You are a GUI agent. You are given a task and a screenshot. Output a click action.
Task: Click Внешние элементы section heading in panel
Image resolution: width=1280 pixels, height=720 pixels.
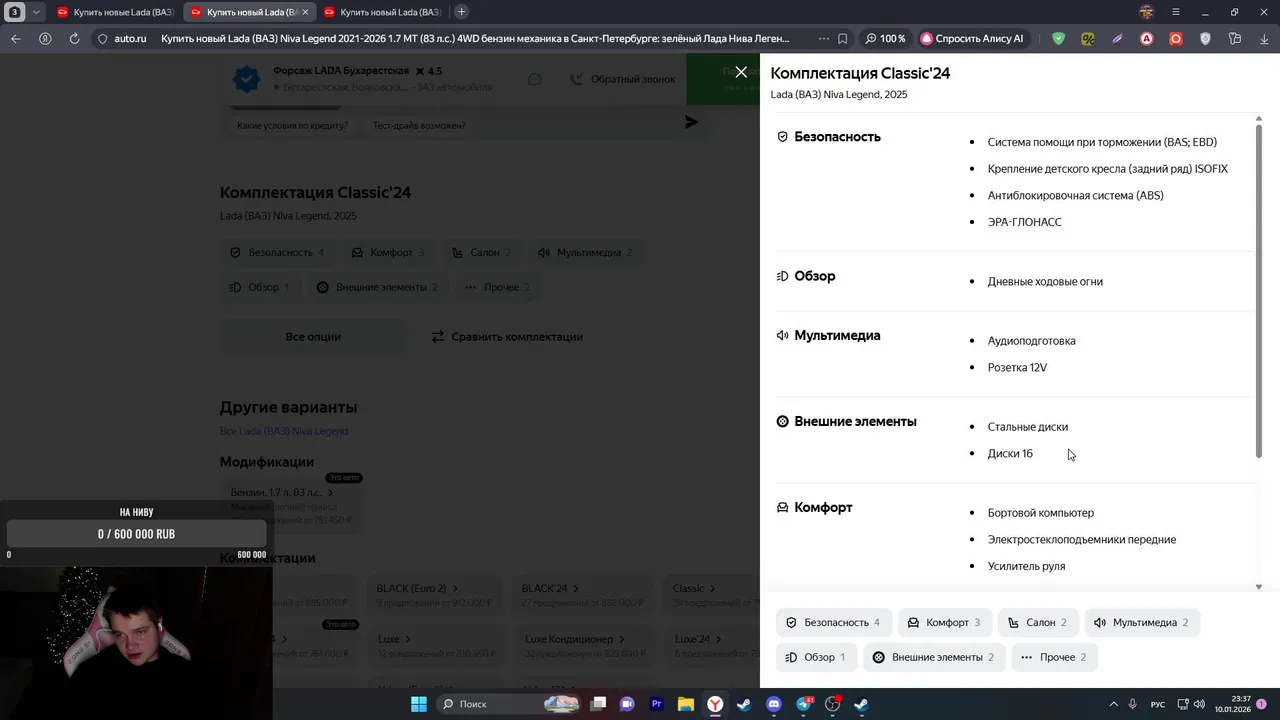tap(855, 422)
